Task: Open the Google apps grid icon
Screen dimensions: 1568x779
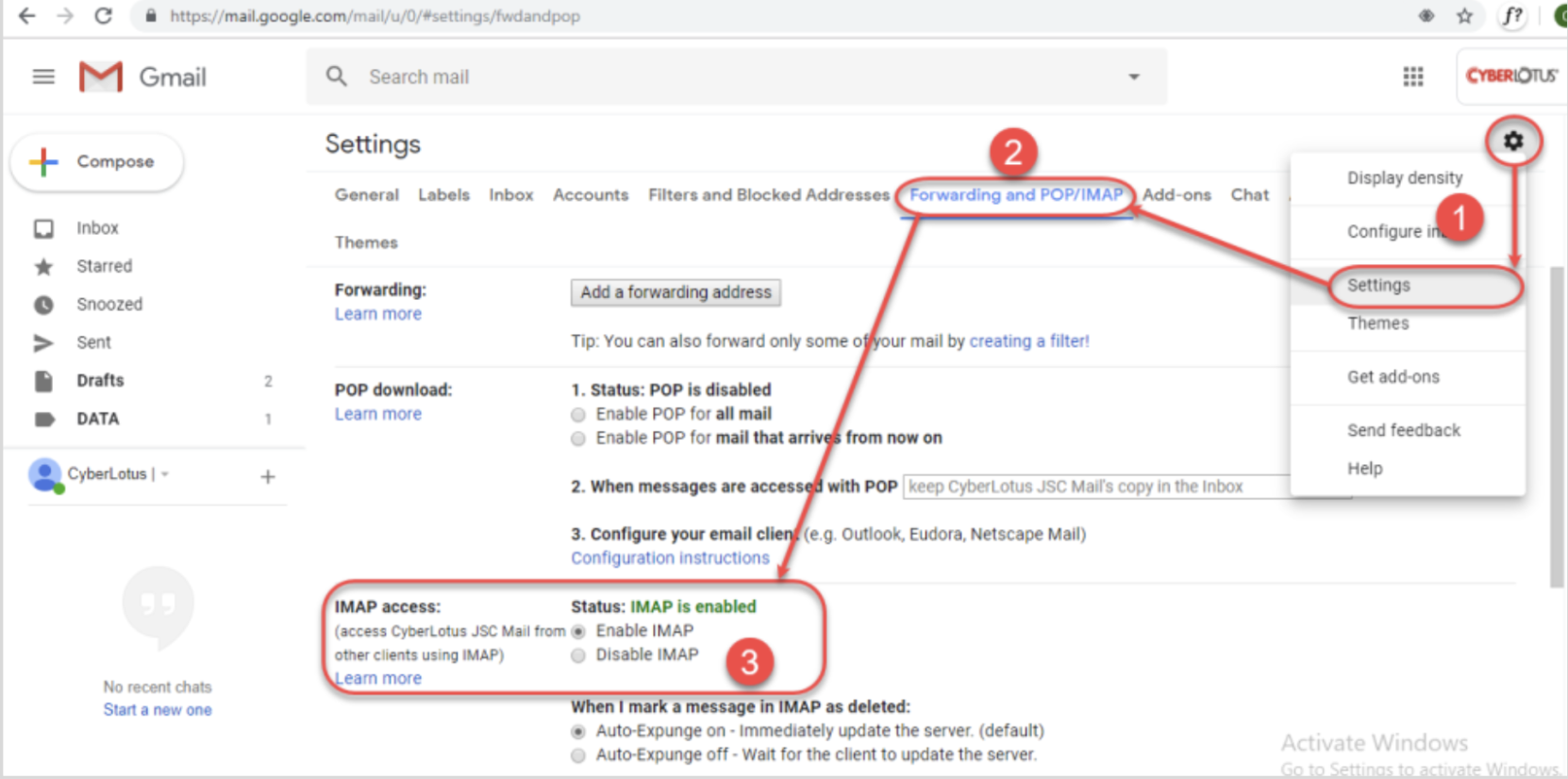Action: (1412, 76)
